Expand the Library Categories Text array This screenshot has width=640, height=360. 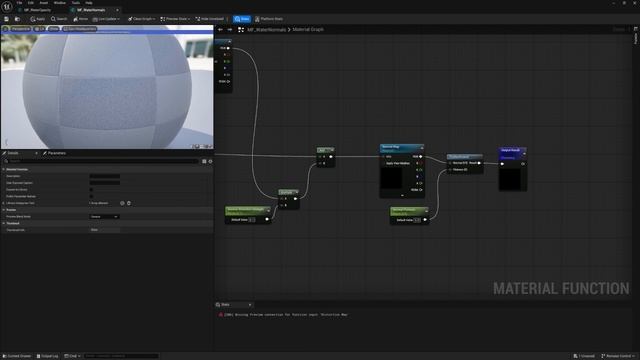pyautogui.click(x=4, y=203)
